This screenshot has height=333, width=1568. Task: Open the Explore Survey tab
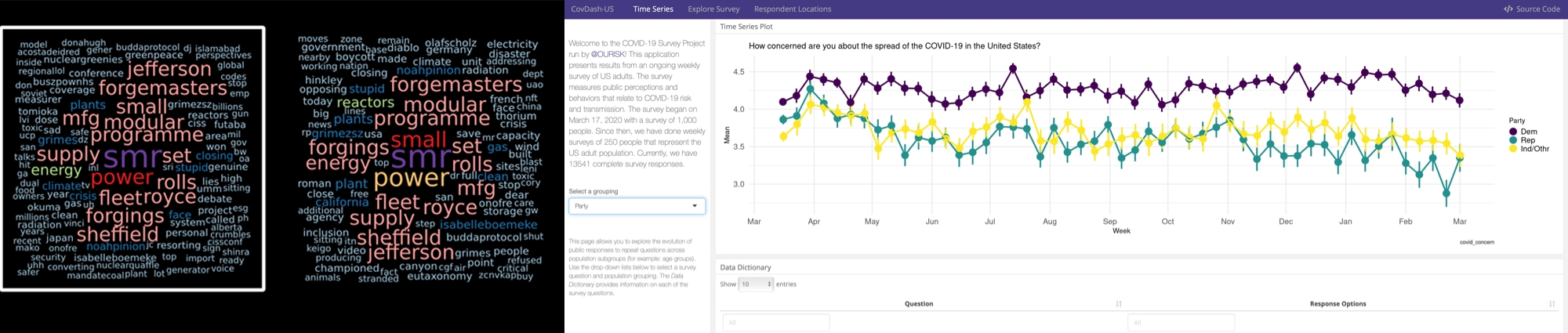713,9
